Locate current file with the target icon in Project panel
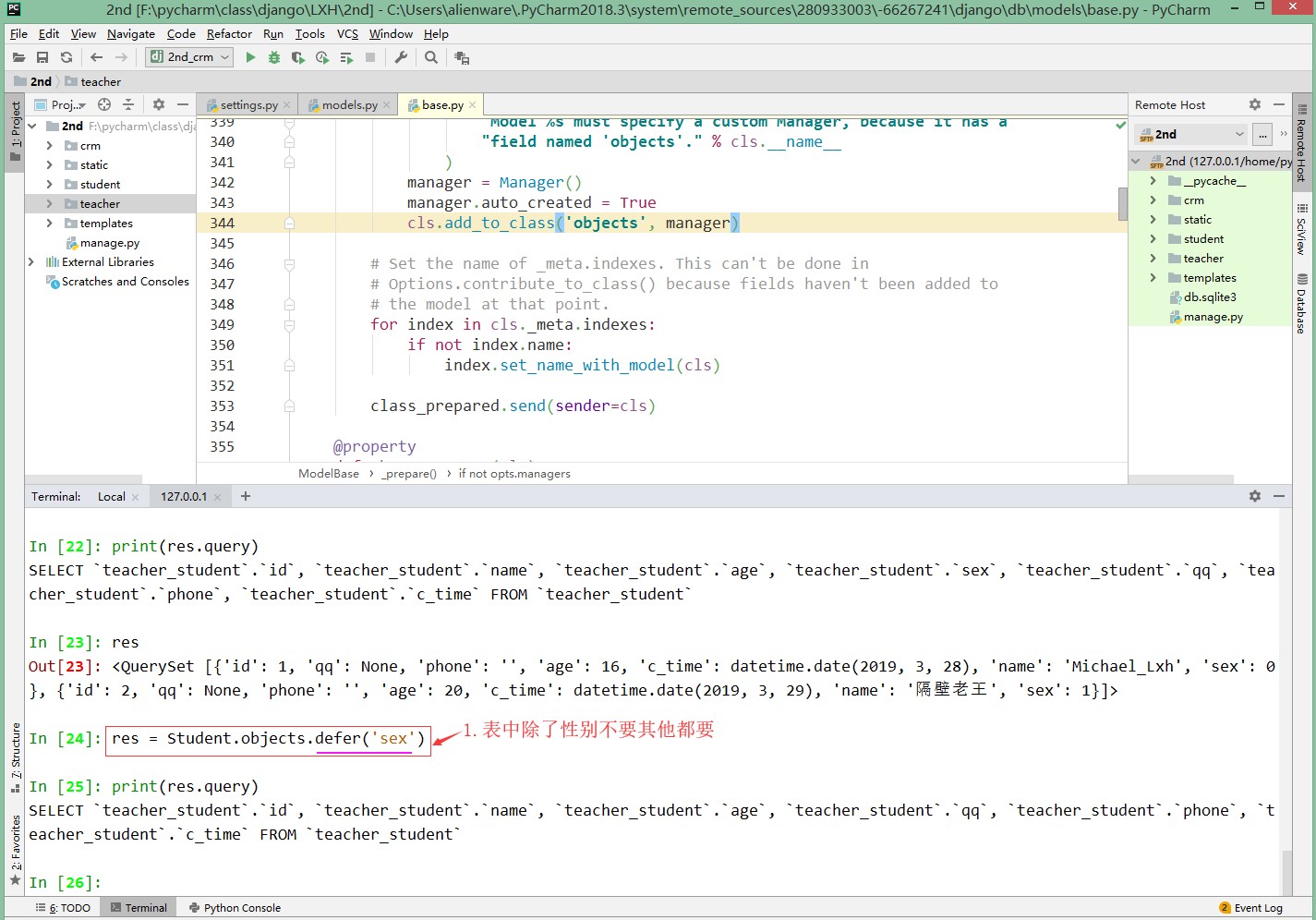This screenshot has width=1316, height=920. 104,104
